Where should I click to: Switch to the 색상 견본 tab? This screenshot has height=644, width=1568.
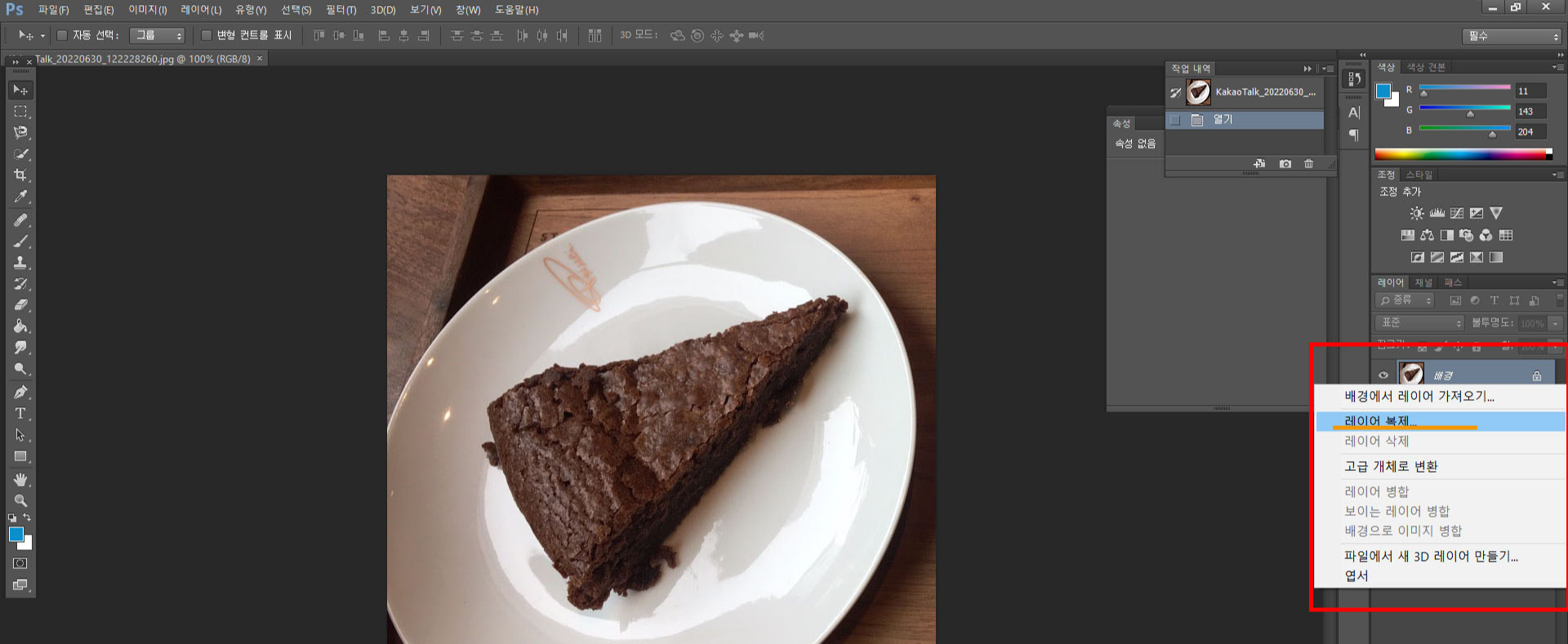pyautogui.click(x=1426, y=67)
